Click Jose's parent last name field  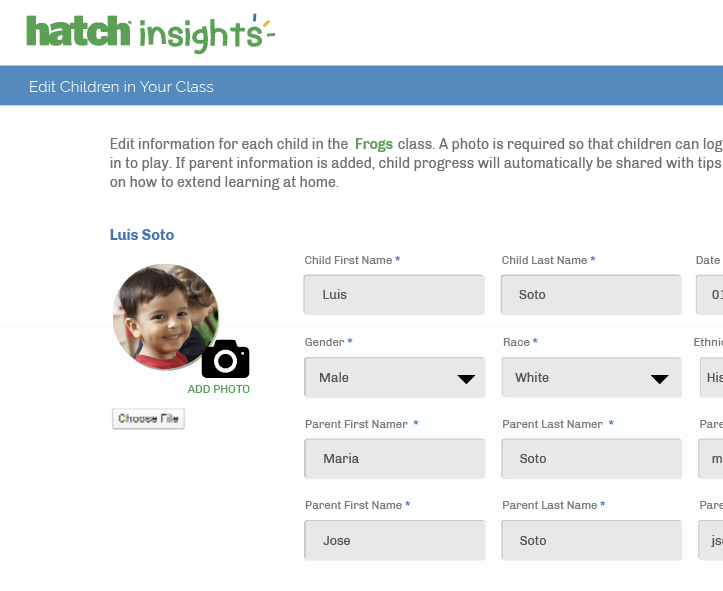tap(591, 541)
